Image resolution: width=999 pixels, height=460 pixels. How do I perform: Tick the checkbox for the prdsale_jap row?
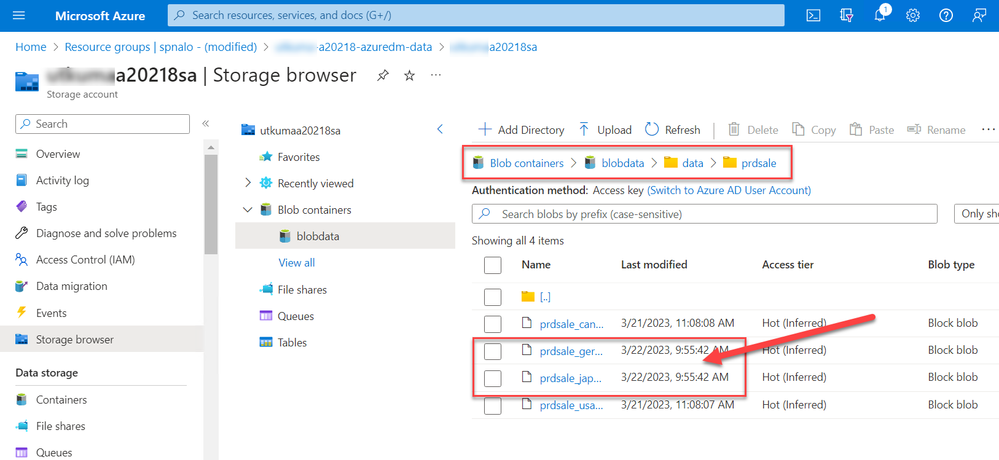(x=492, y=378)
